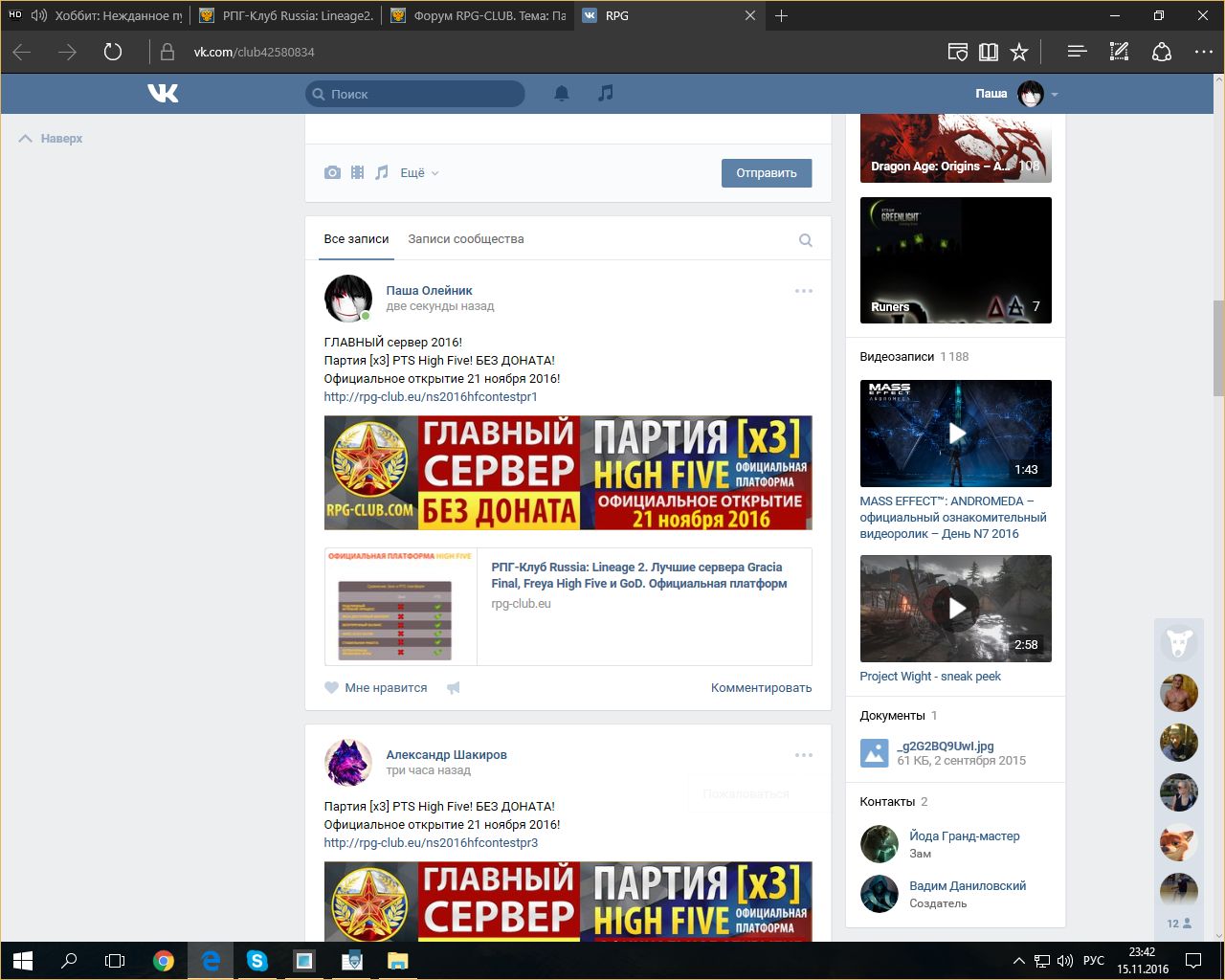Like the post with Мне нравится
The image size is (1225, 980).
376,687
